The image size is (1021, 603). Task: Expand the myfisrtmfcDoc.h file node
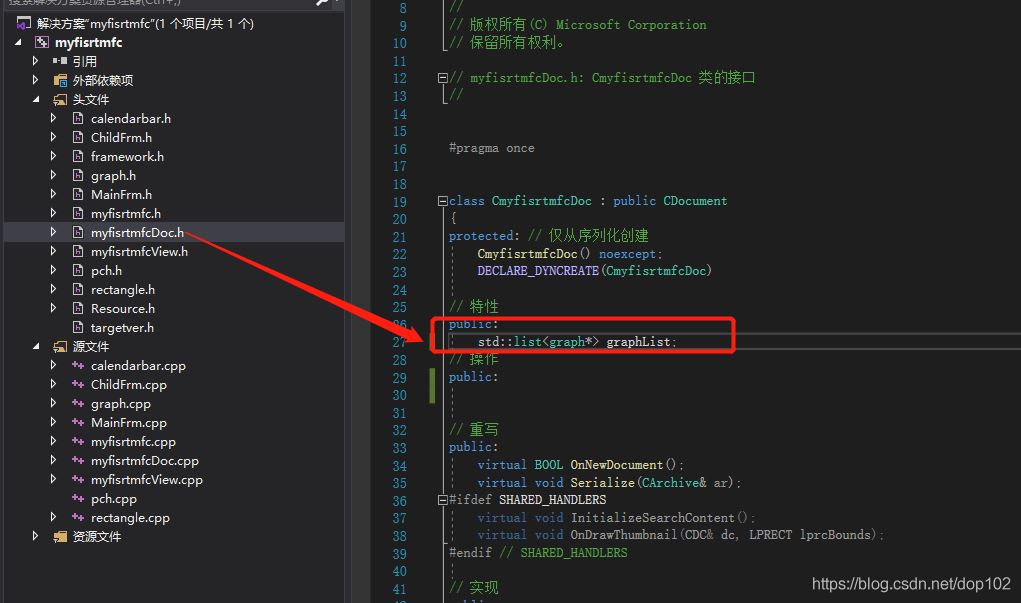(x=53, y=232)
